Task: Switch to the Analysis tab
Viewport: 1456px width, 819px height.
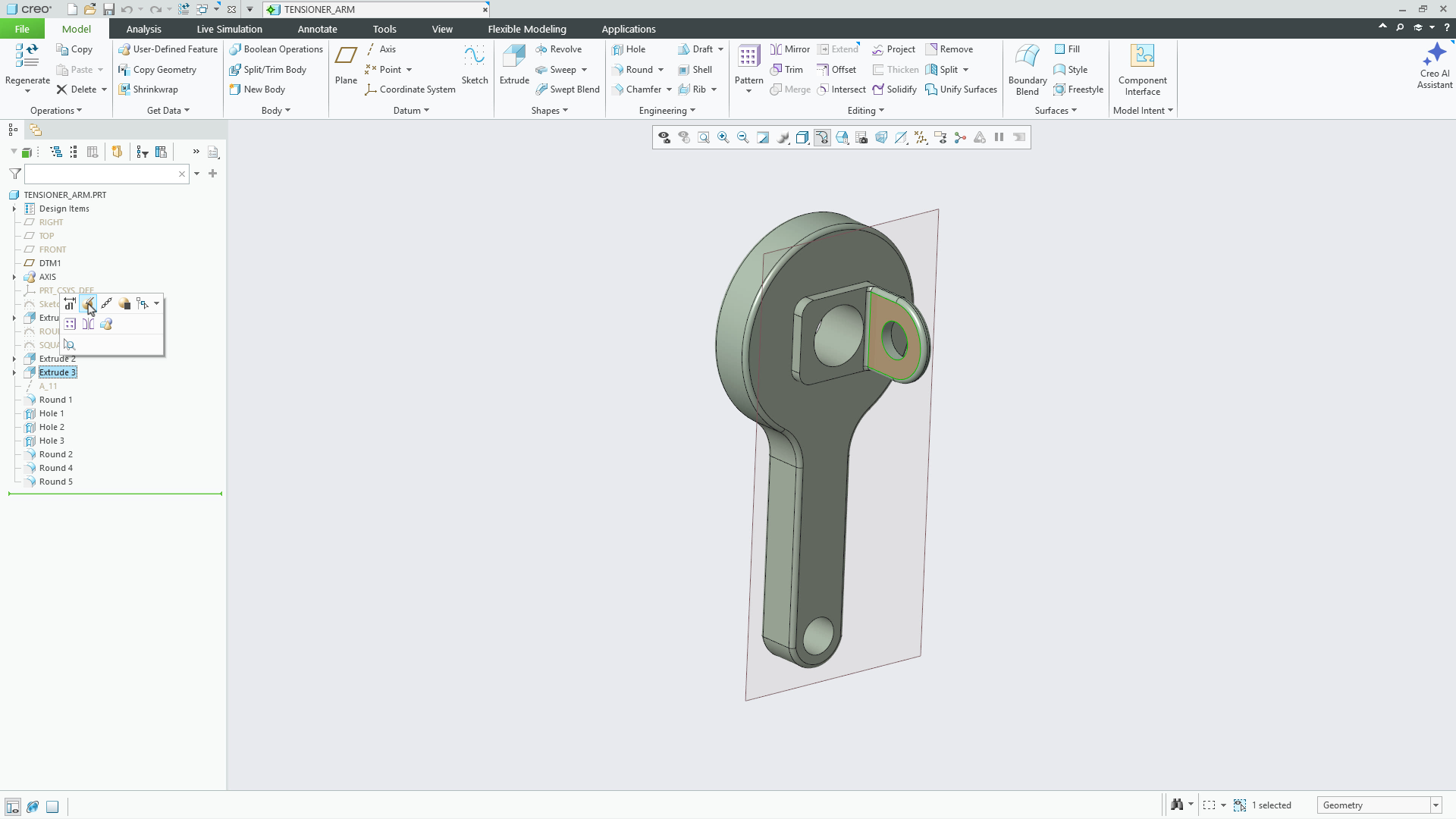Action: (x=143, y=29)
